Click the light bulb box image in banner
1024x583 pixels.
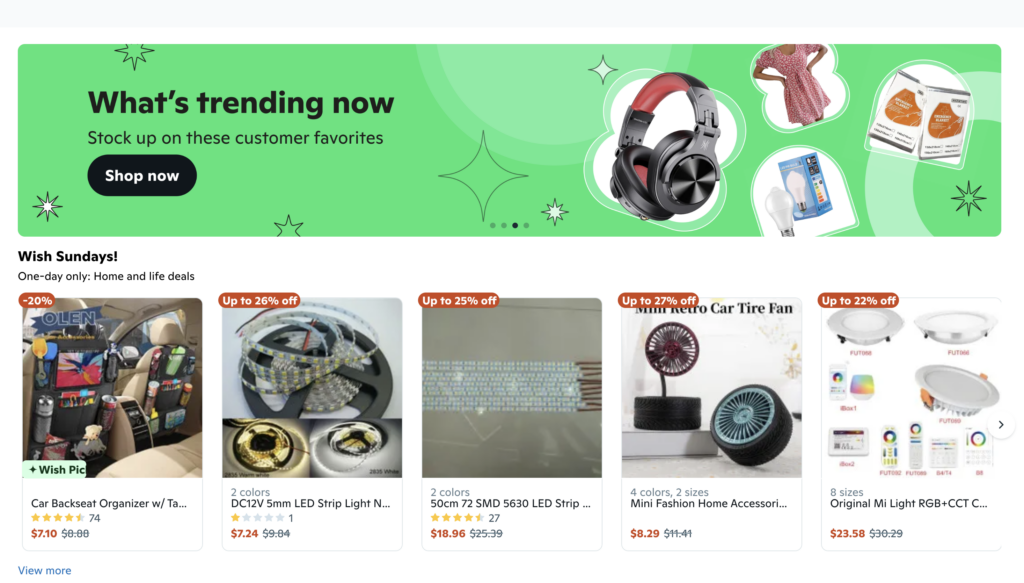point(802,194)
